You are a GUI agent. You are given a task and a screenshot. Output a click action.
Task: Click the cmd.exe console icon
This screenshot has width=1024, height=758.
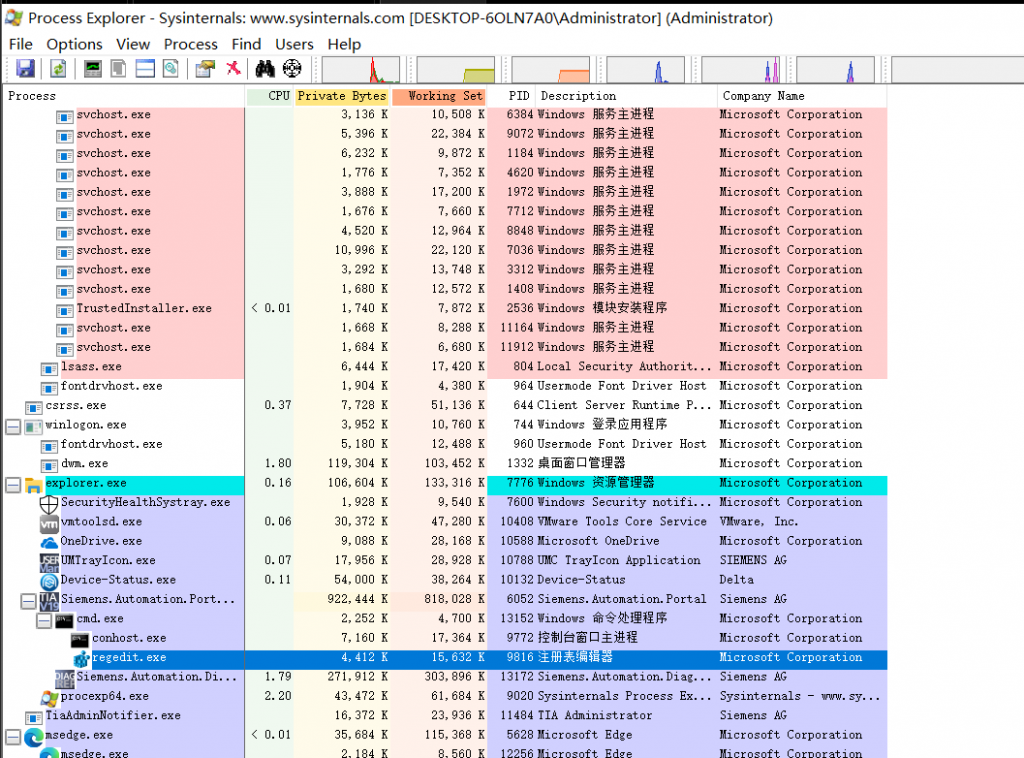[x=64, y=620]
